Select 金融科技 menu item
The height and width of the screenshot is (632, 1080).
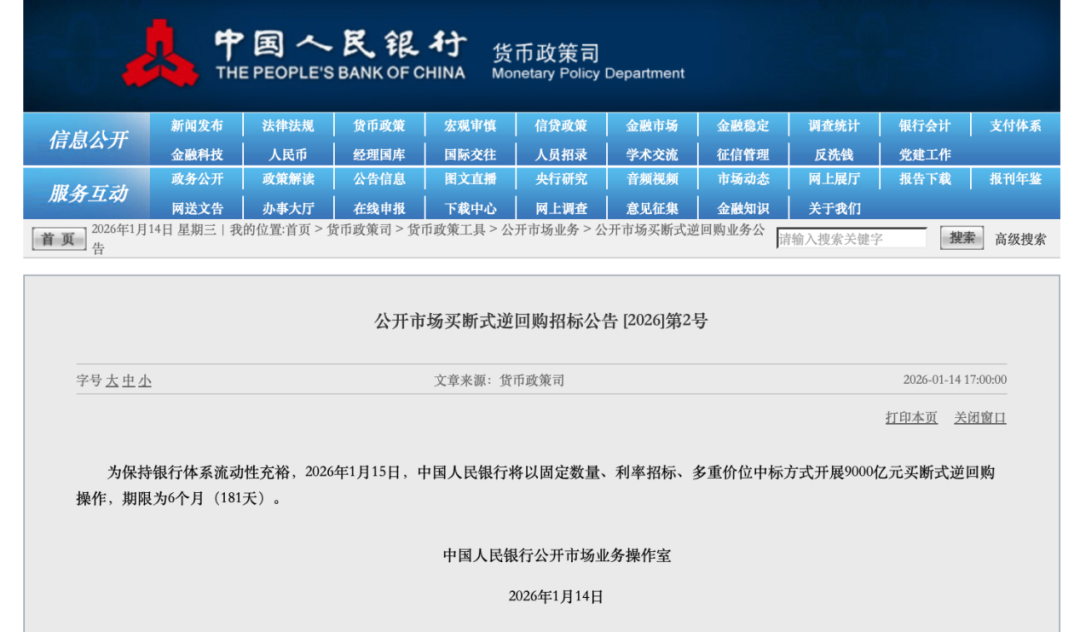197,155
